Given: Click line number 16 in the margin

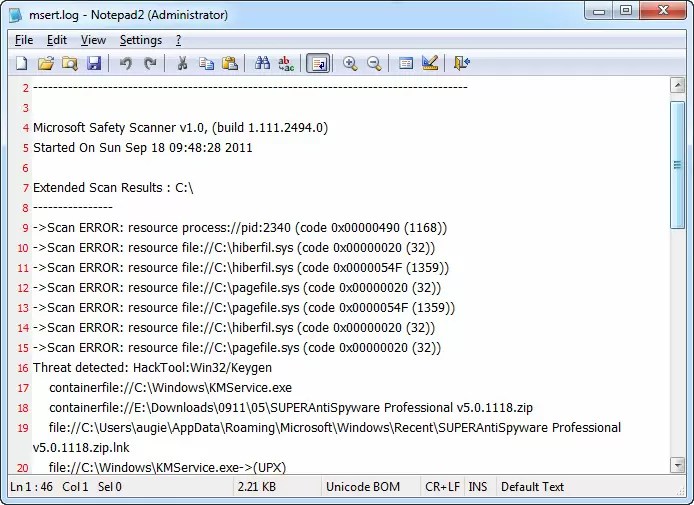Looking at the screenshot, I should pyautogui.click(x=23, y=368).
